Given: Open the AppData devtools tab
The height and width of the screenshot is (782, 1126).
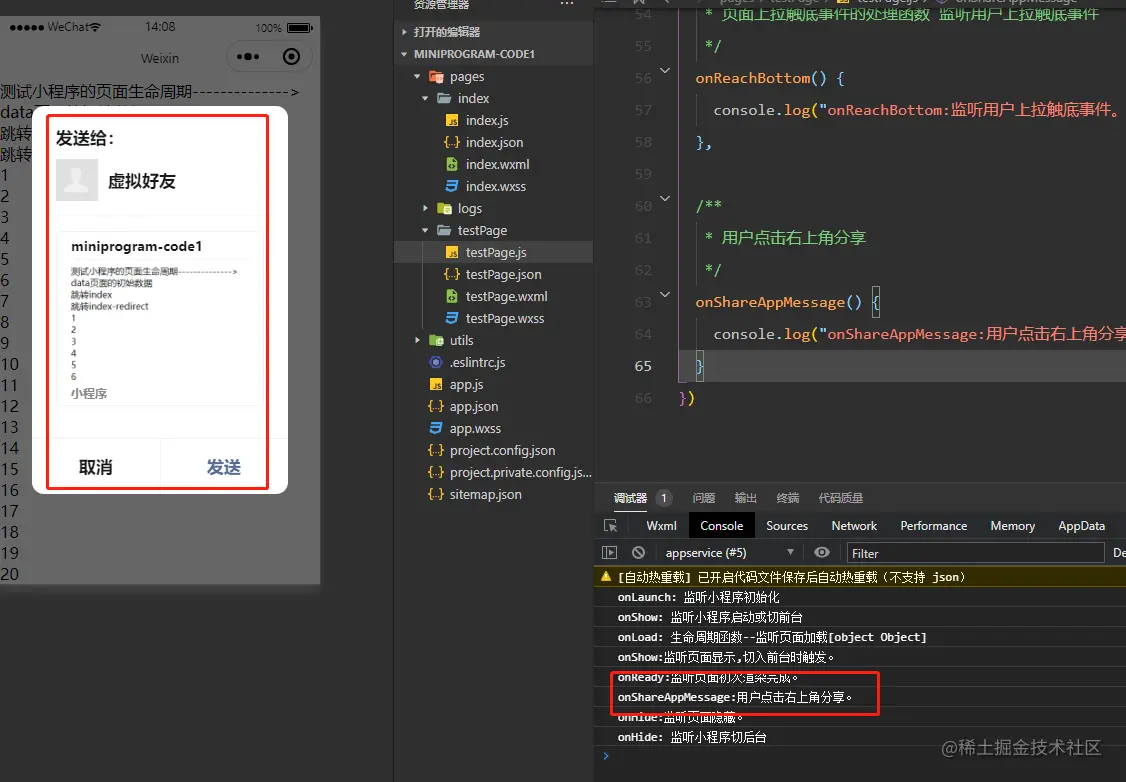Looking at the screenshot, I should [x=1081, y=526].
